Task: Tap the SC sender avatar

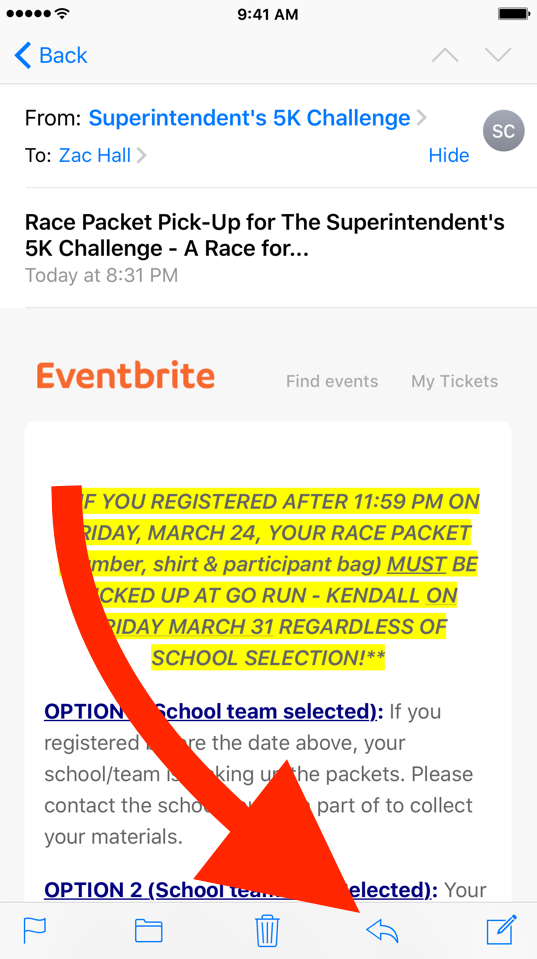Action: coord(503,130)
